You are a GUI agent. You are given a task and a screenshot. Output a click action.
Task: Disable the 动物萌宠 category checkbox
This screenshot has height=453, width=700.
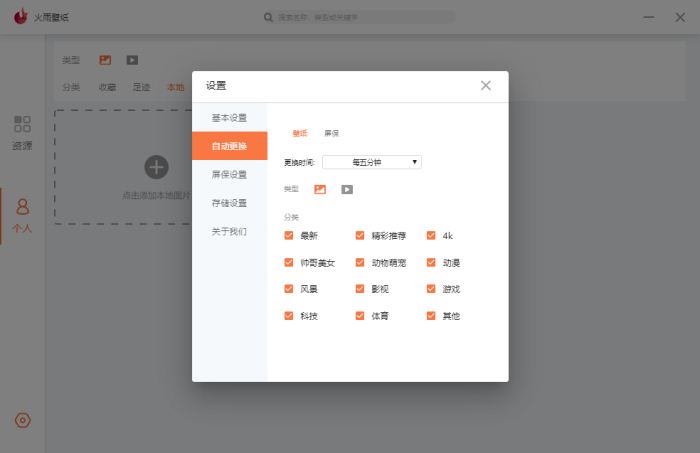click(360, 263)
